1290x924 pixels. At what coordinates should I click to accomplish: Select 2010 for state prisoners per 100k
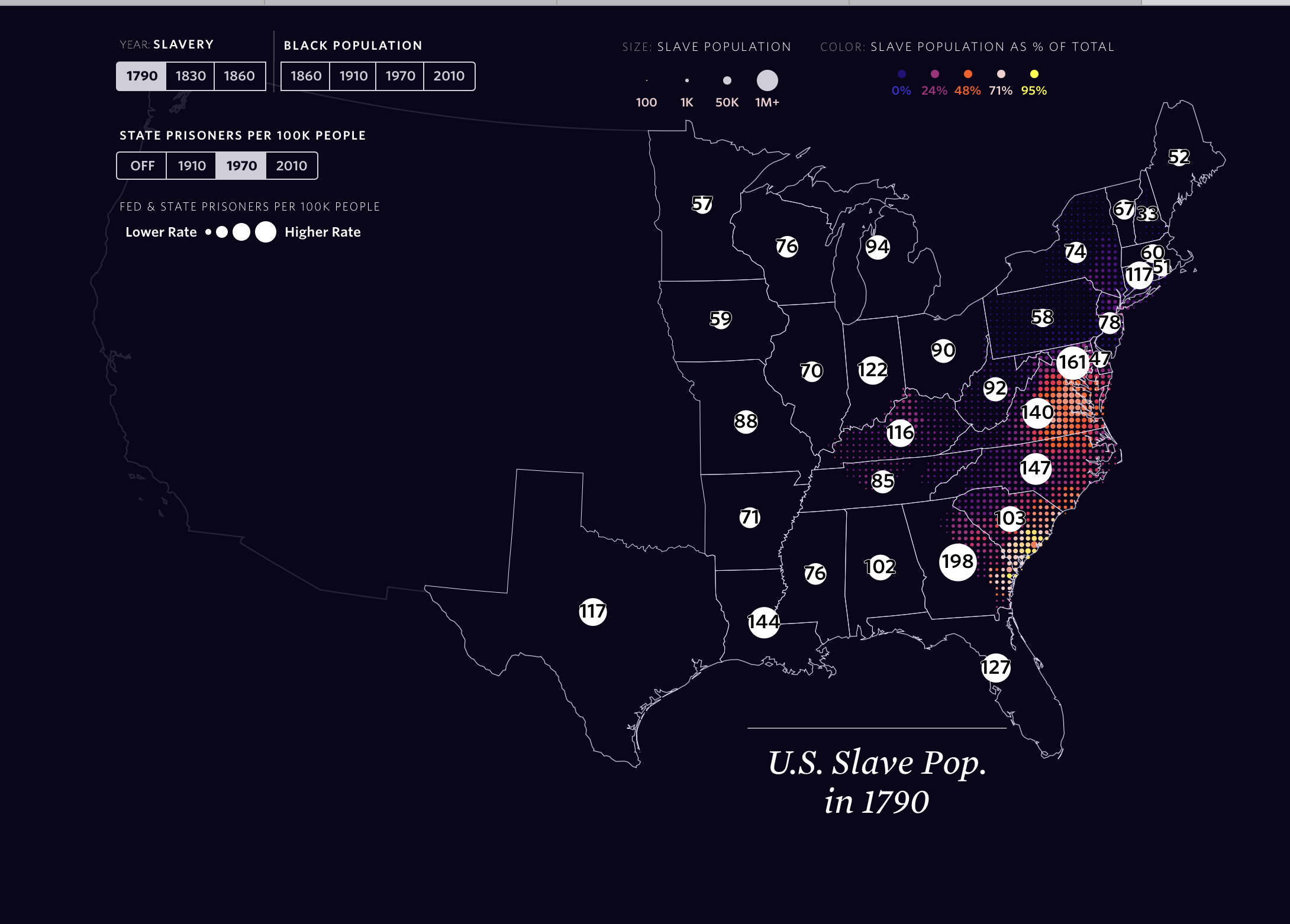tap(292, 166)
